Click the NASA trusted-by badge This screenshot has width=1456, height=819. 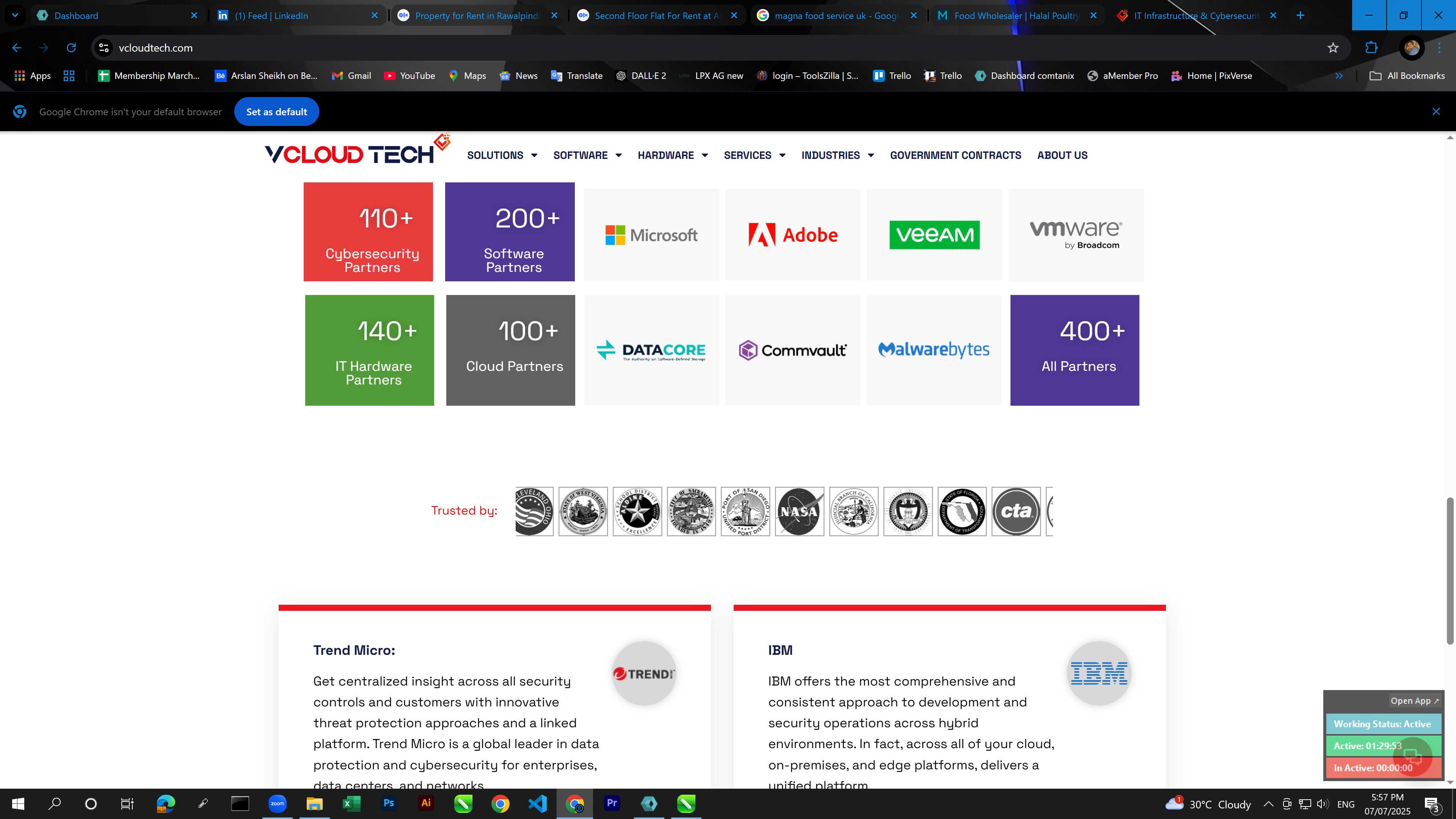[x=799, y=511]
